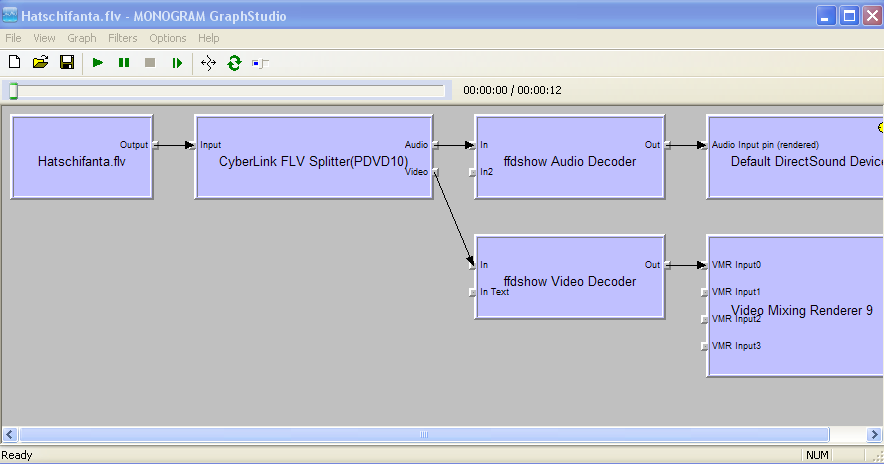Click the In2 pin of Audio Decoder
Image resolution: width=884 pixels, height=464 pixels.
pos(472,172)
